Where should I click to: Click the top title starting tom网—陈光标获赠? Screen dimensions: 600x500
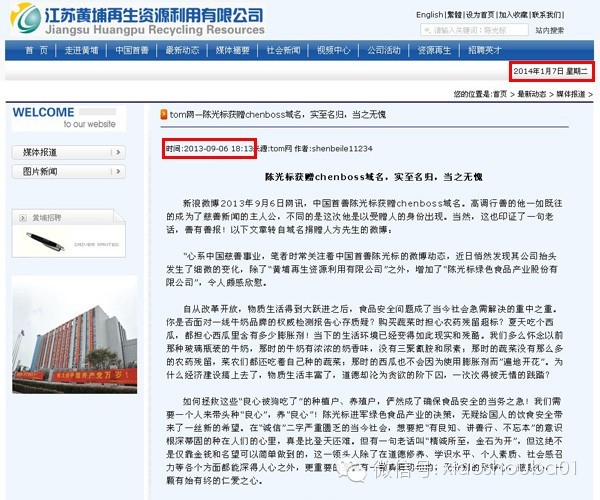tap(278, 114)
